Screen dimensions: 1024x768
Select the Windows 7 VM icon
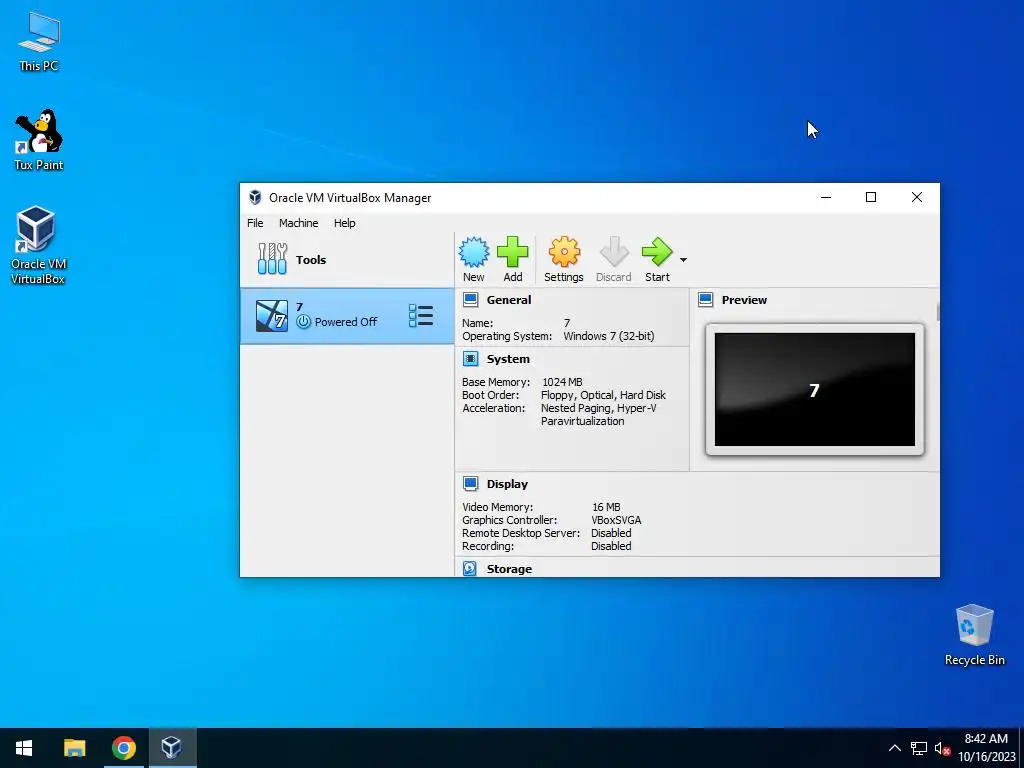point(272,316)
